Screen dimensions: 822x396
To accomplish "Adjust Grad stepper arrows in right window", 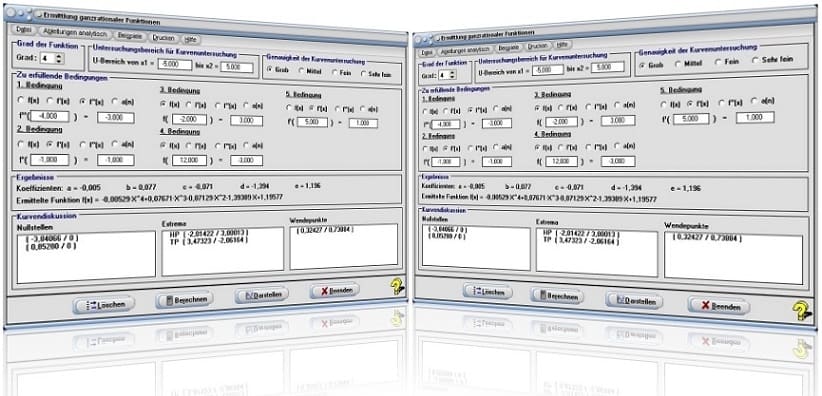I will pos(452,75).
